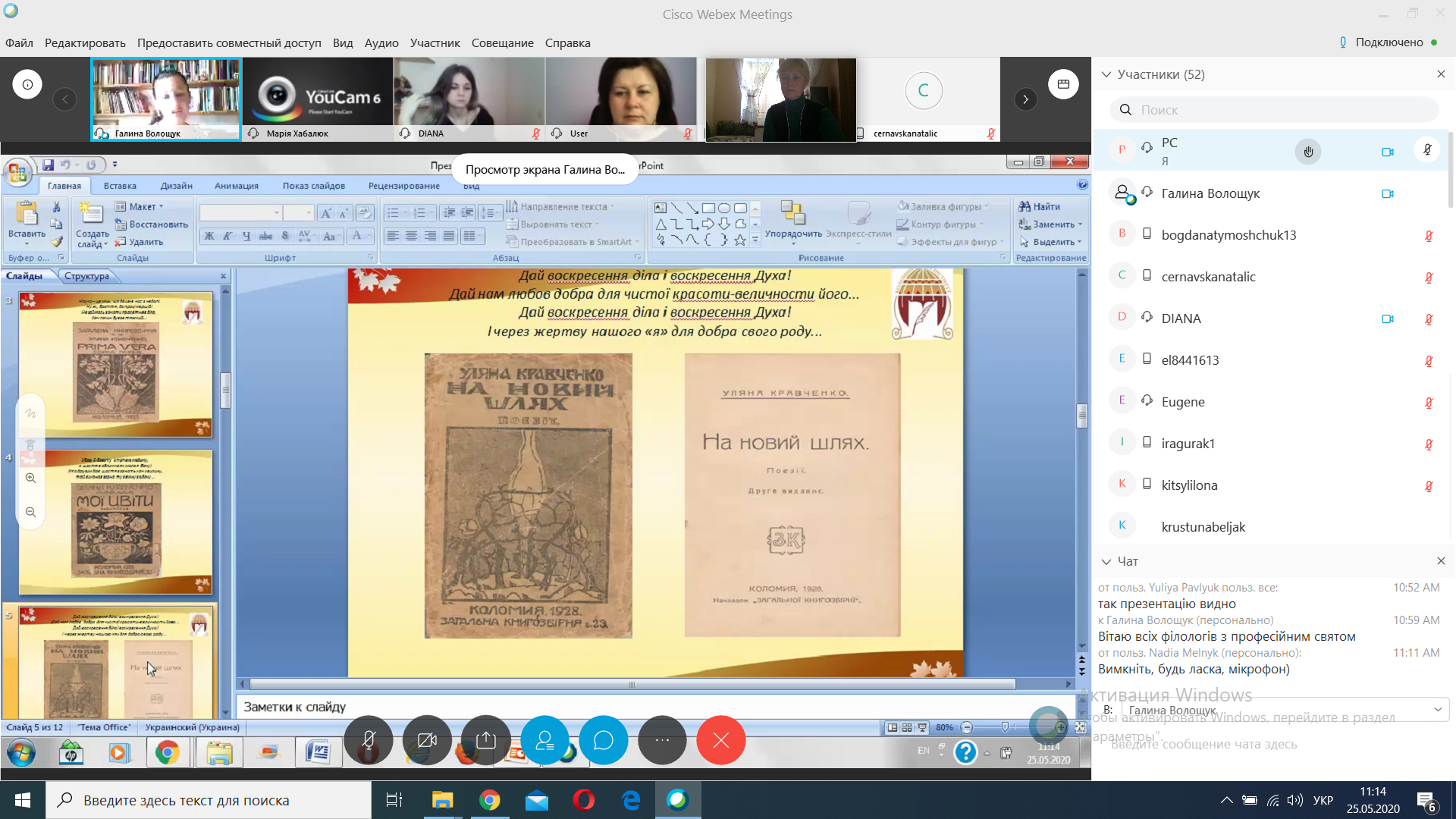1456x819 pixels.
Task: Click the zoom-out magnifier on annotation toolbar
Action: pyautogui.click(x=30, y=512)
